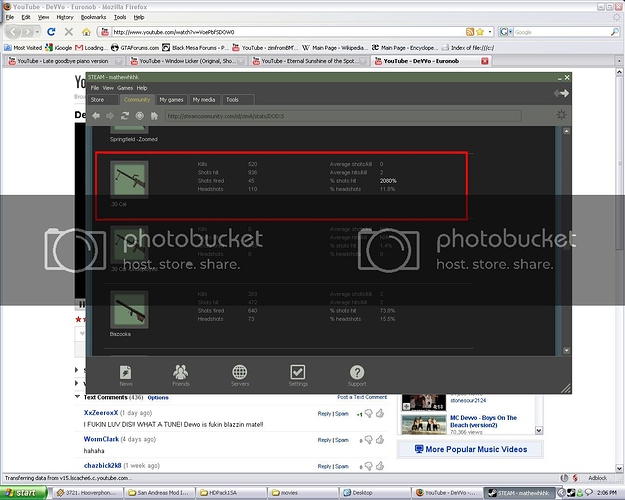
Task: Switch to the Steam My media tab
Action: pos(204,100)
